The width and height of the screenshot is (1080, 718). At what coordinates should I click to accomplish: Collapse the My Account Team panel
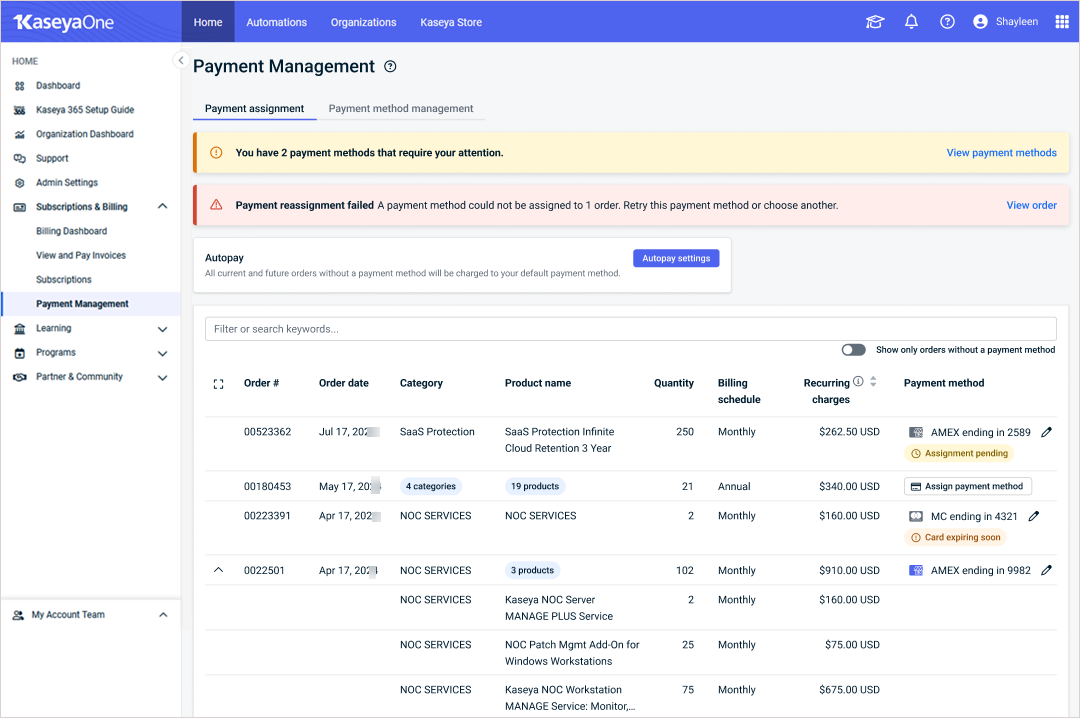pos(163,615)
